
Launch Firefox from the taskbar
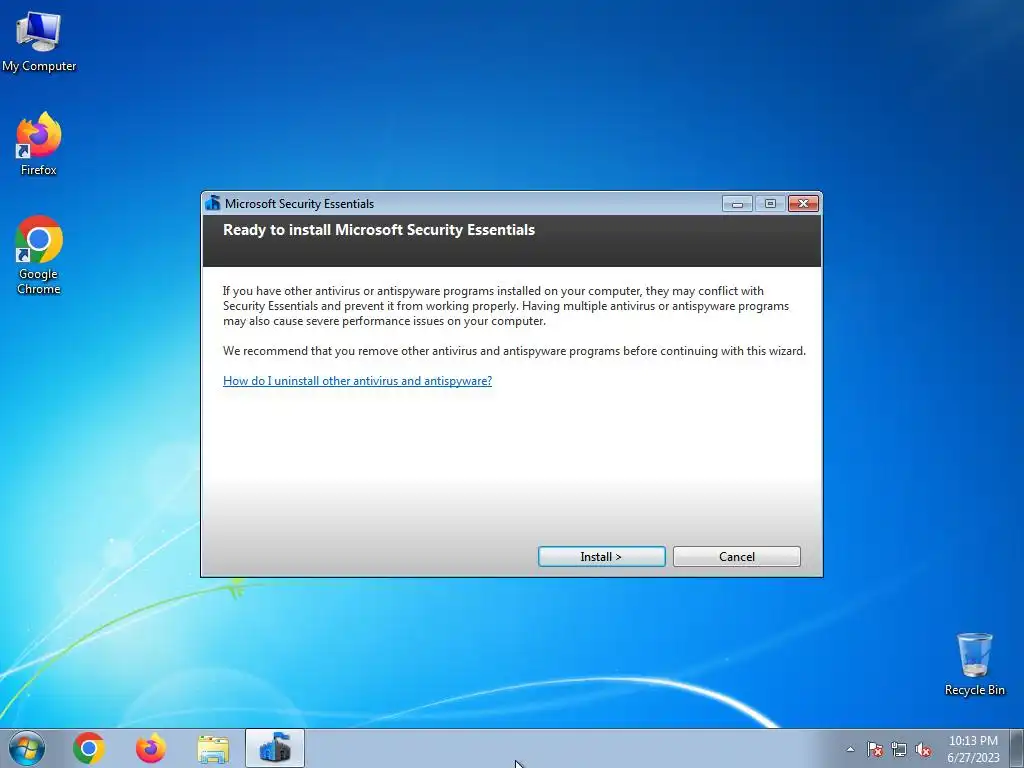(151, 748)
